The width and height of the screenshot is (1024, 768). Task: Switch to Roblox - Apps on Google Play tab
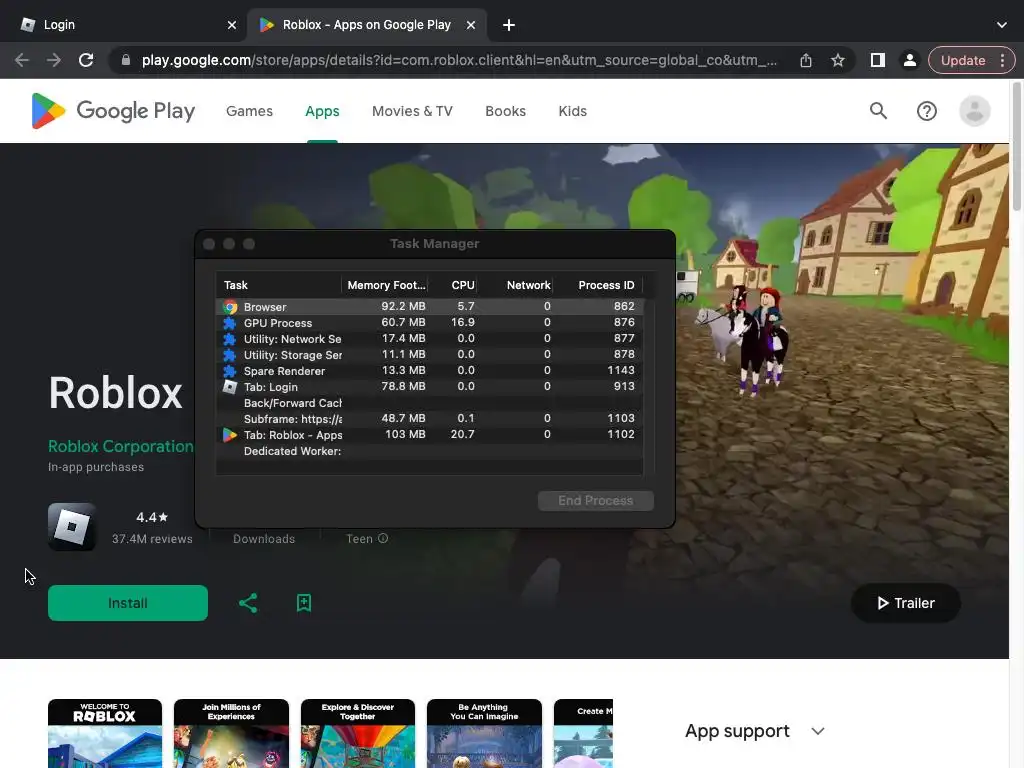[x=367, y=25]
